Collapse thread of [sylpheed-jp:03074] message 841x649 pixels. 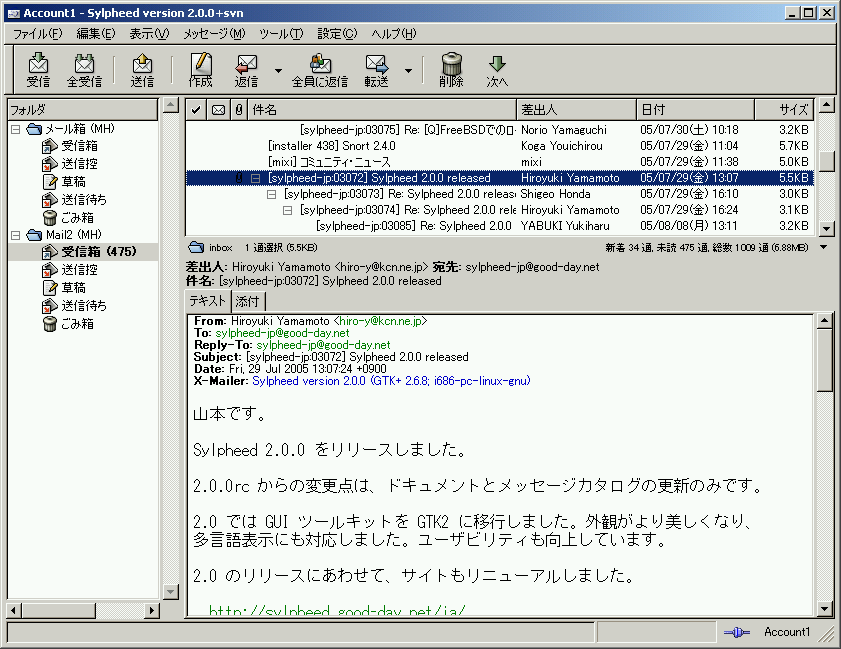[287, 210]
